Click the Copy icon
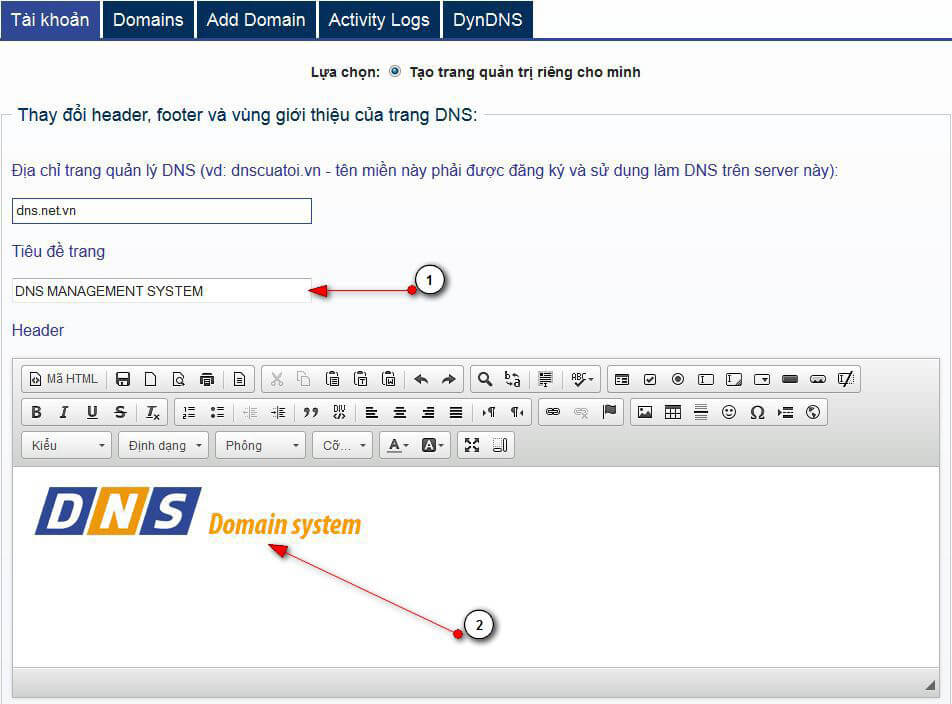Image resolution: width=952 pixels, height=704 pixels. pos(304,379)
